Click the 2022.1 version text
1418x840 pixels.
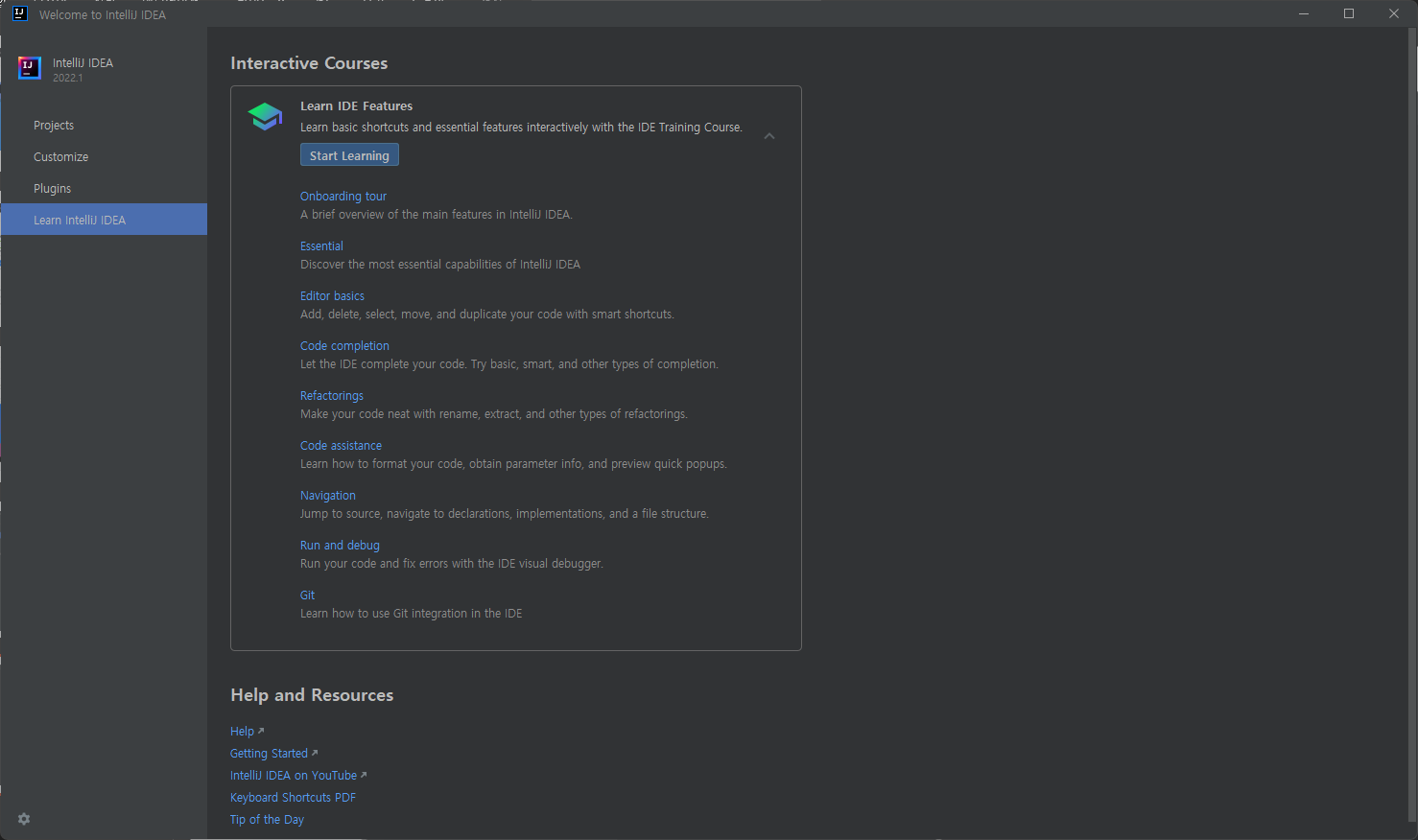[x=67, y=79]
